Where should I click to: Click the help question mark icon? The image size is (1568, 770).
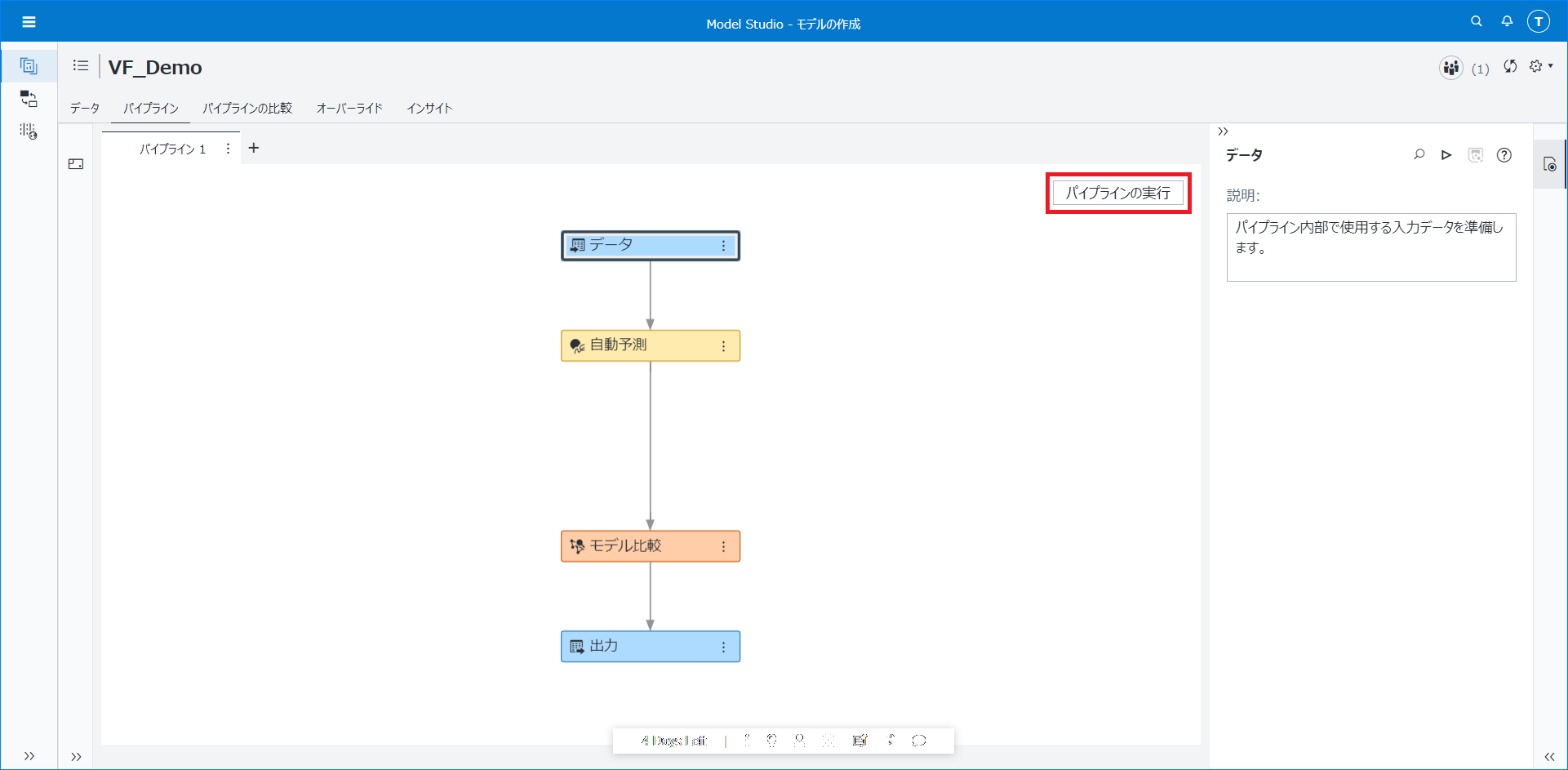(x=1504, y=155)
